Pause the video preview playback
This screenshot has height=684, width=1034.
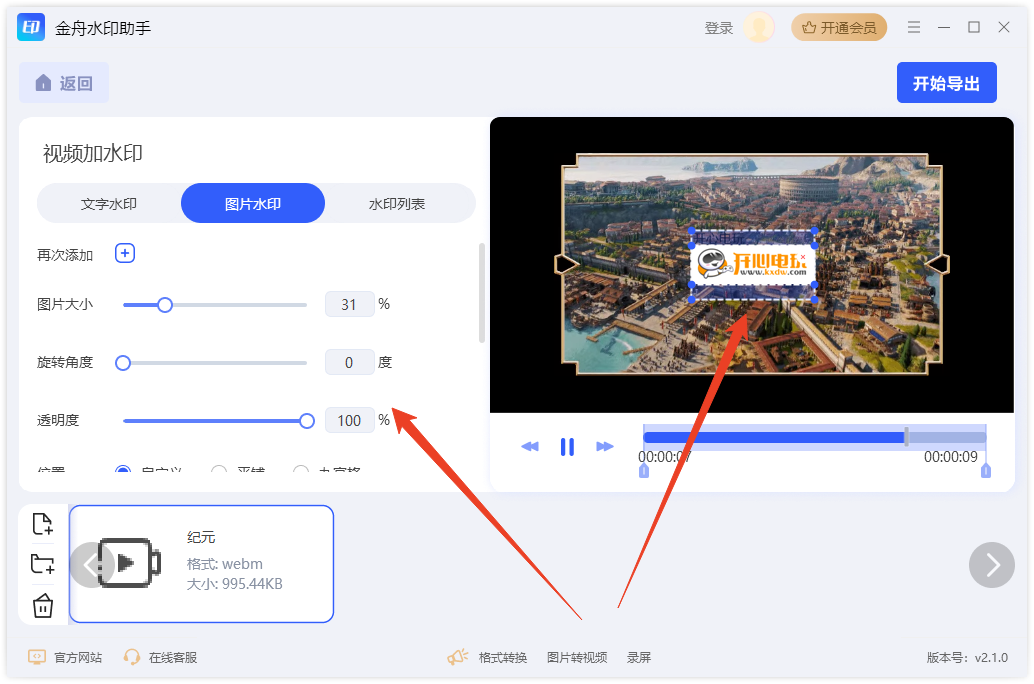click(567, 446)
